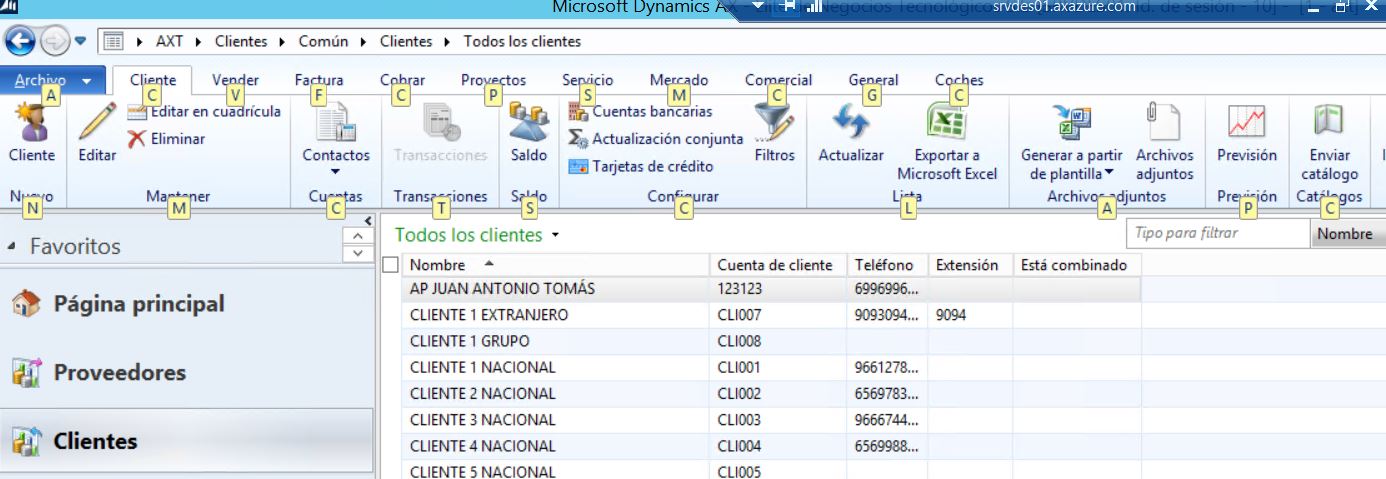
Task: Click AXT in the breadcrumb
Action: point(170,42)
